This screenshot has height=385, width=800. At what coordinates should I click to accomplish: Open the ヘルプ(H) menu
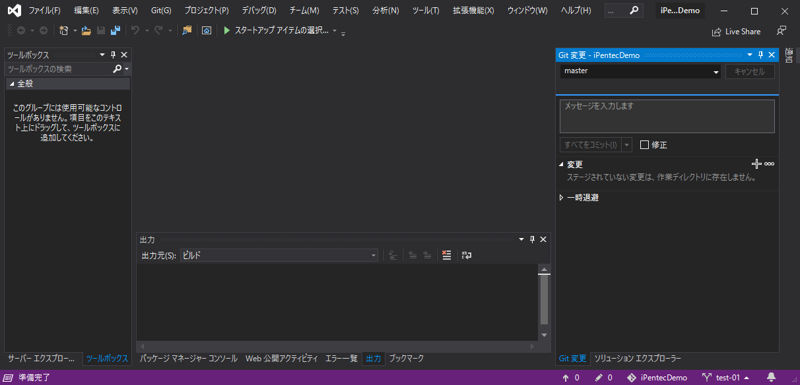[576, 10]
